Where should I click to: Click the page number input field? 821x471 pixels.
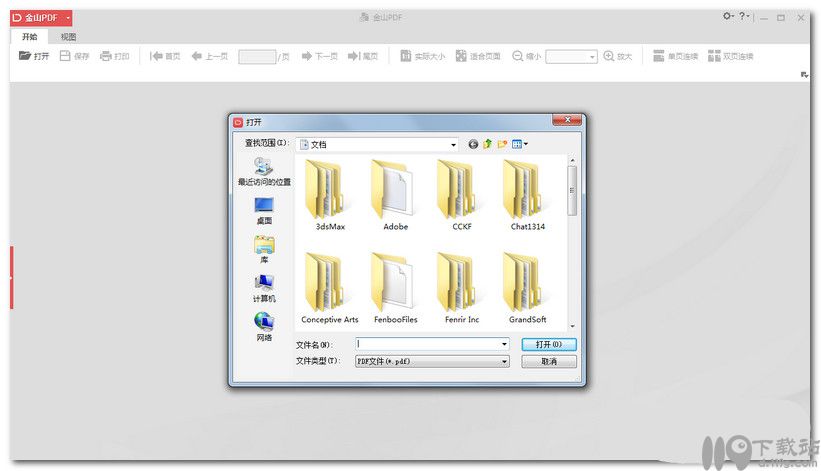tap(257, 57)
